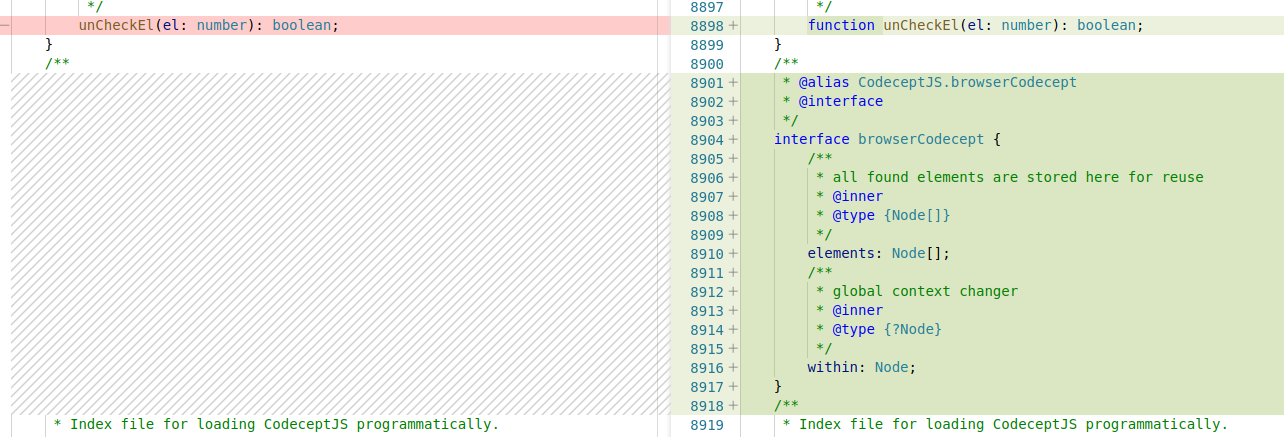Select line number 8897
This screenshot has height=437, width=1284.
coord(706,6)
